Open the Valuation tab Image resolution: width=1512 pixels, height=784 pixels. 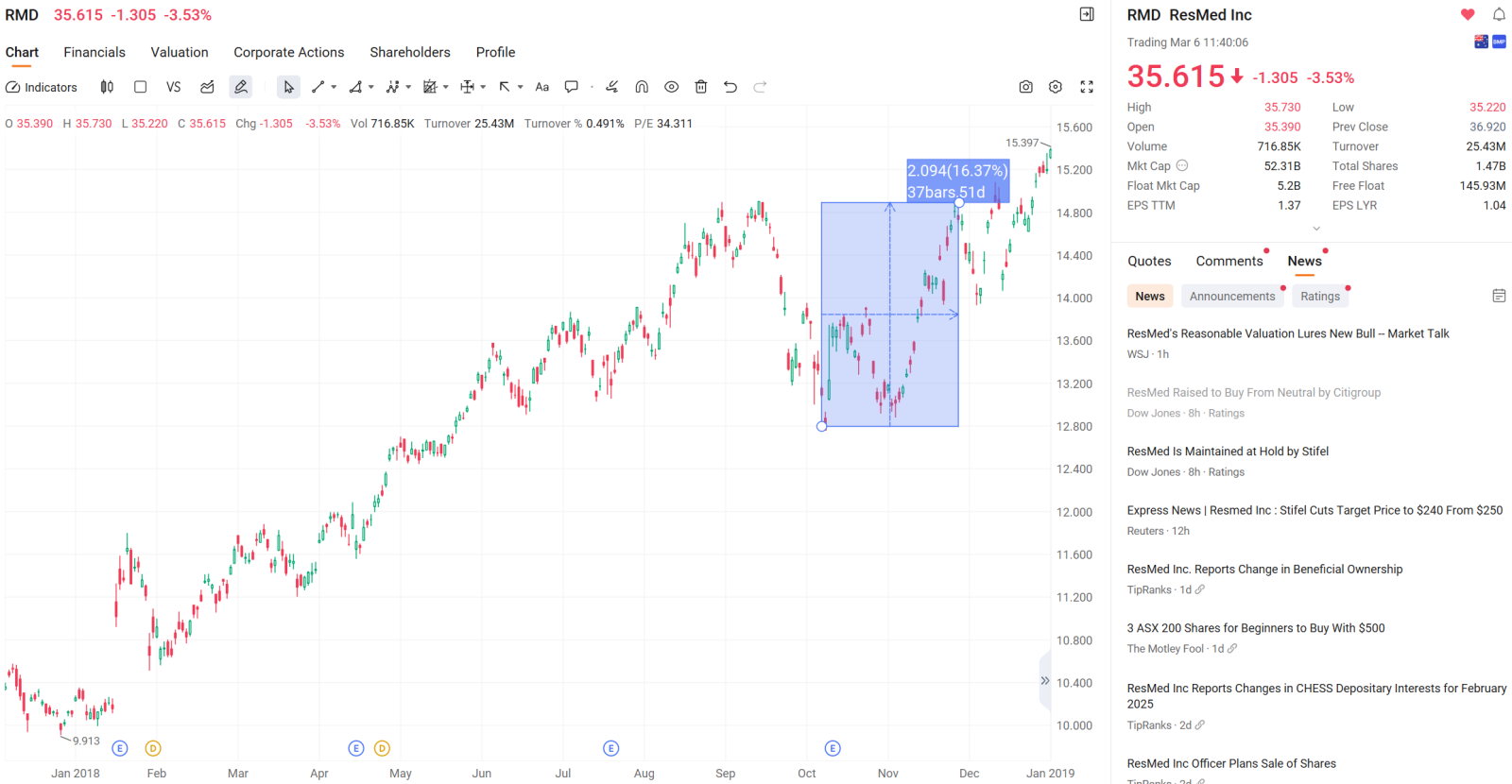[180, 52]
